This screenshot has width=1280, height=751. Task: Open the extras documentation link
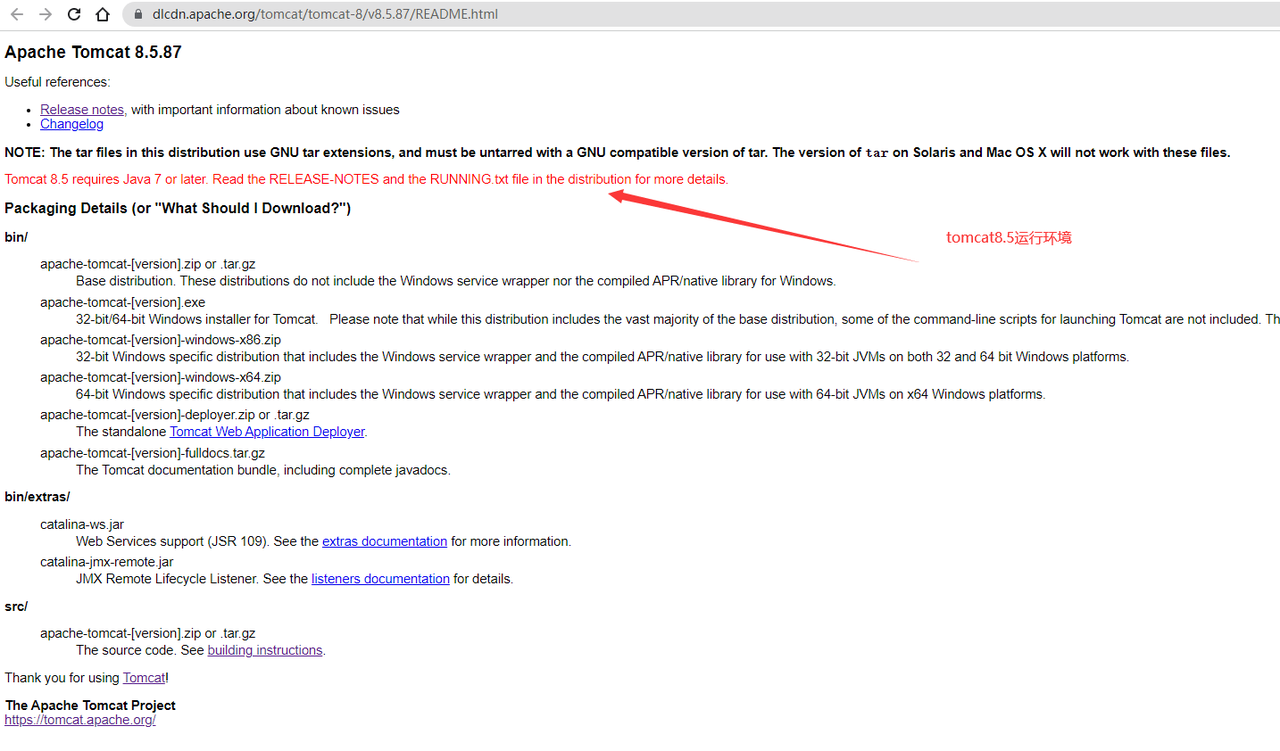[384, 541]
